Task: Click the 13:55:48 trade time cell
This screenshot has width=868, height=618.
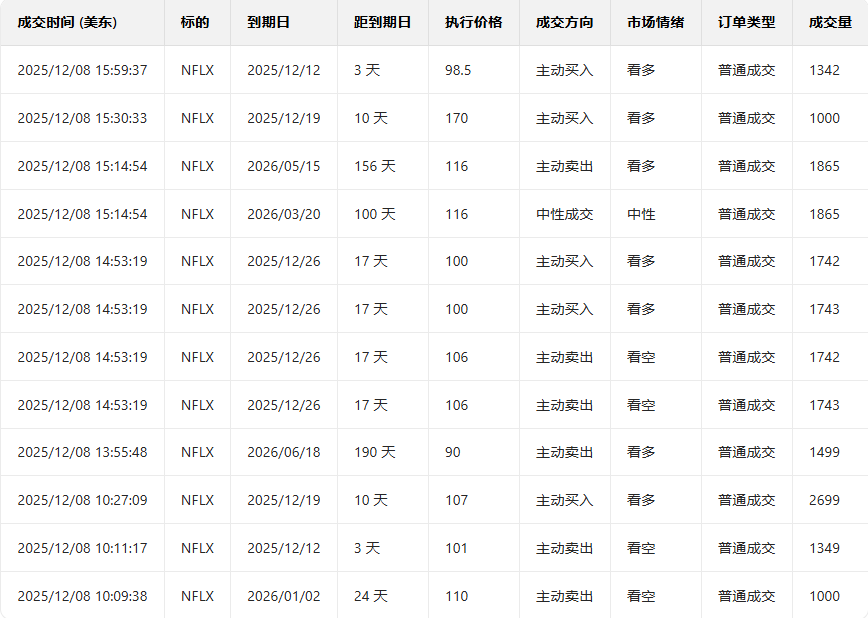Action: [x=82, y=452]
